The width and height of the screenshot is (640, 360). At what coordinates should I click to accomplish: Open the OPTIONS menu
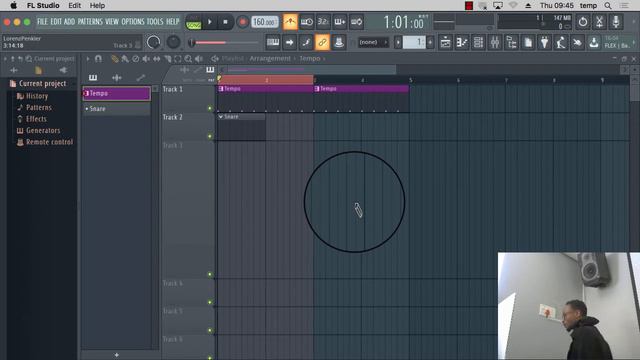[x=133, y=22]
